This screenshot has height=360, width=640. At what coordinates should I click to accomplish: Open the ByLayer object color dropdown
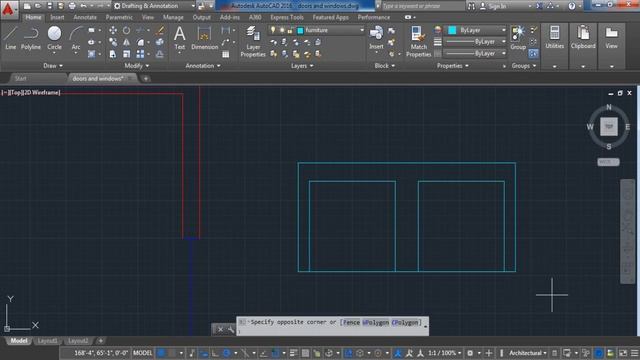click(476, 30)
